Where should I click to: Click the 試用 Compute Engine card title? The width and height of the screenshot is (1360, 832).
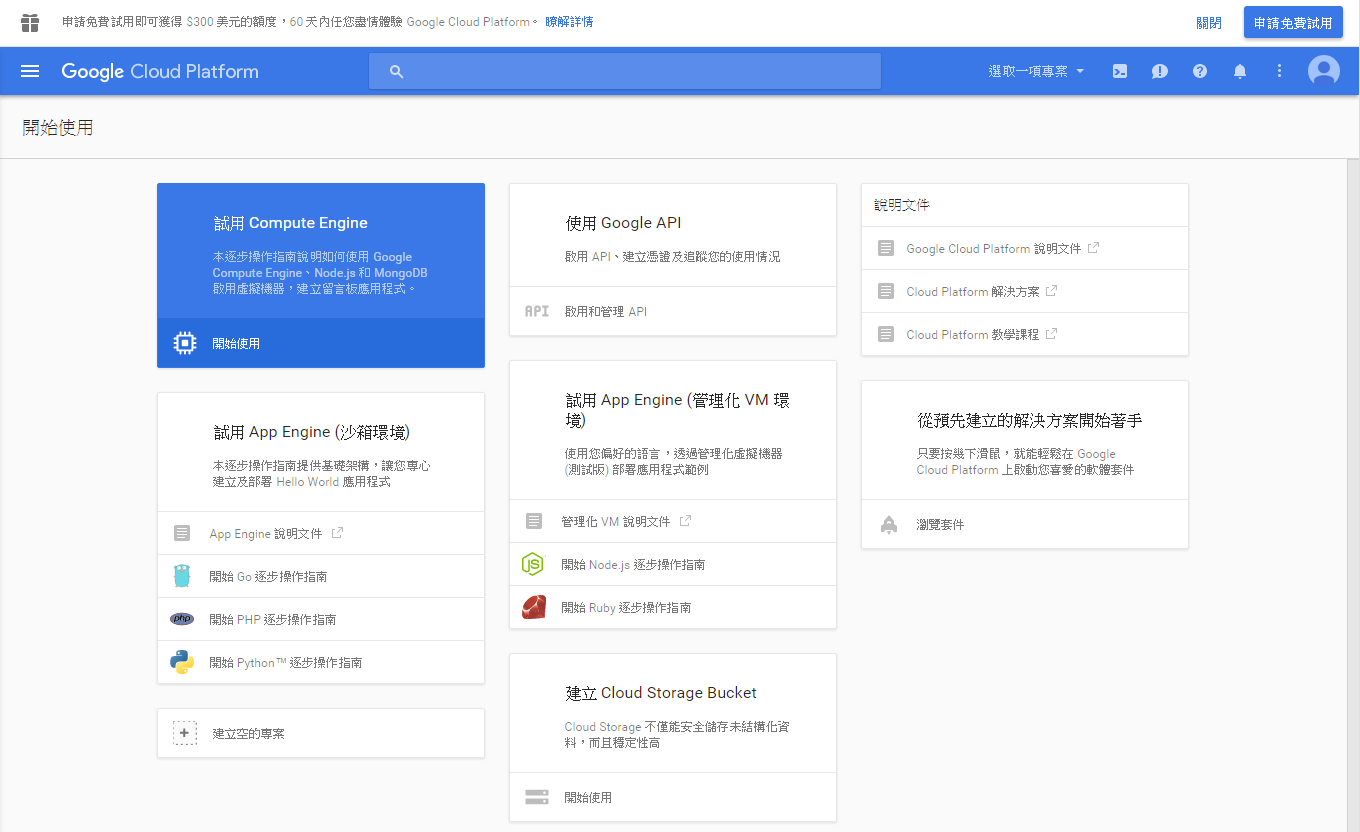(290, 223)
